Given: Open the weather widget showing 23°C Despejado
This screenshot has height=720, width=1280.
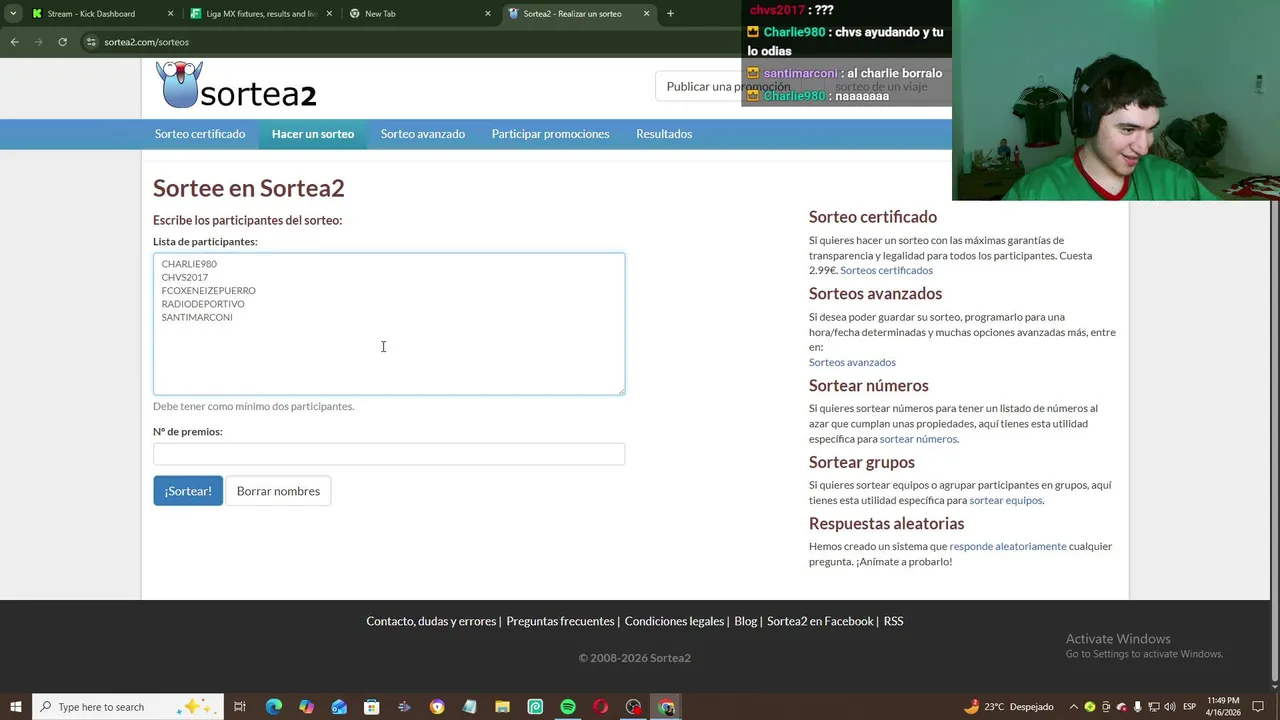Looking at the screenshot, I should pyautogui.click(x=1008, y=707).
